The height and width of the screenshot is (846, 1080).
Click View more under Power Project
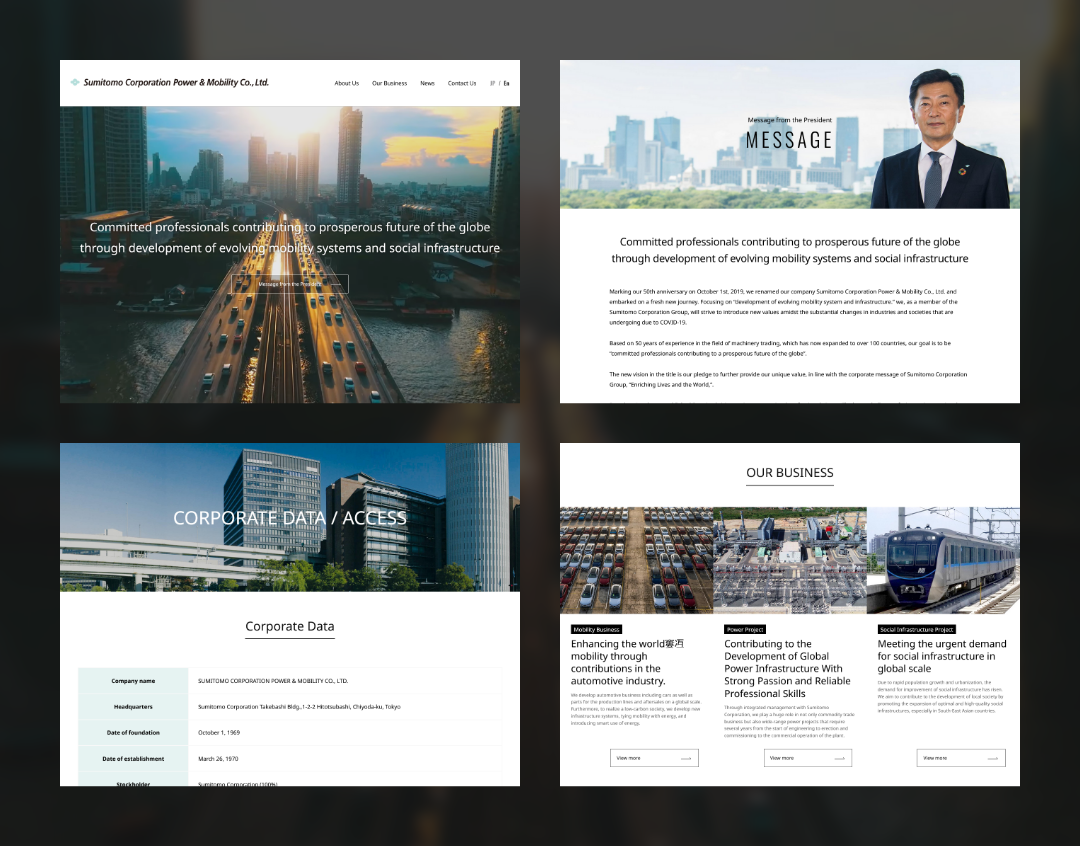807,758
